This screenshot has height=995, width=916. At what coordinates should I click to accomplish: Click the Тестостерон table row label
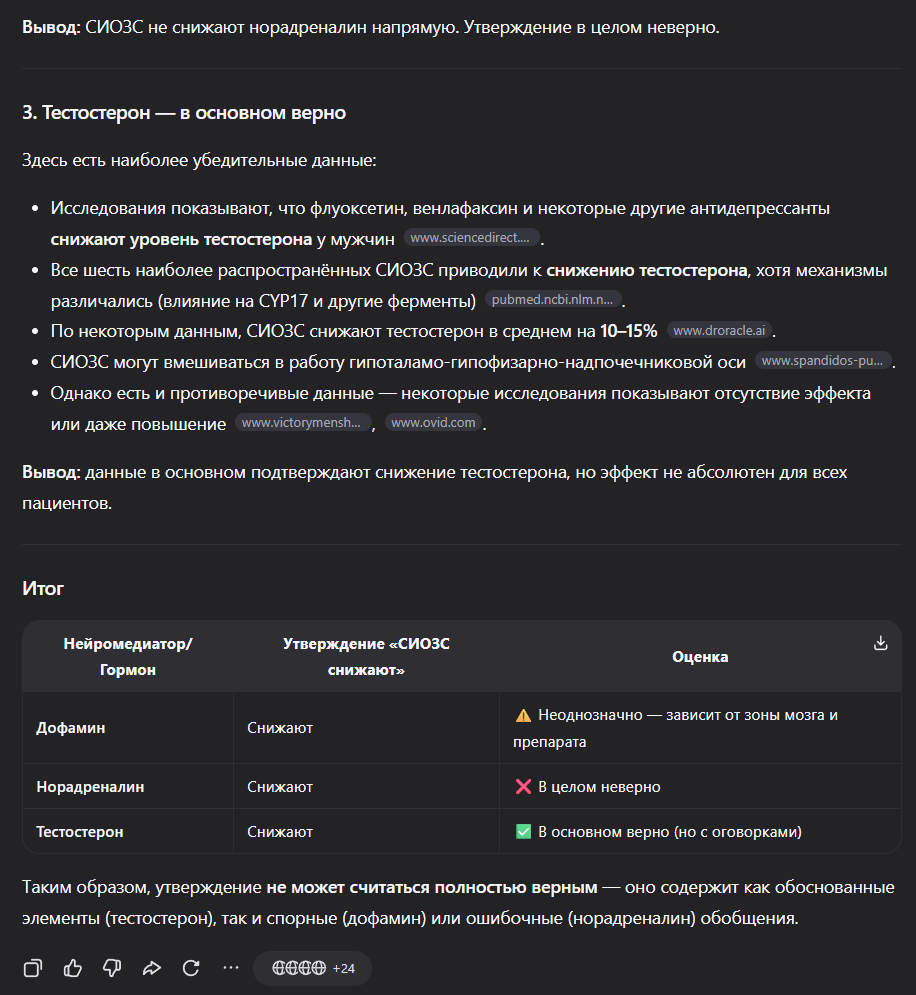[79, 832]
